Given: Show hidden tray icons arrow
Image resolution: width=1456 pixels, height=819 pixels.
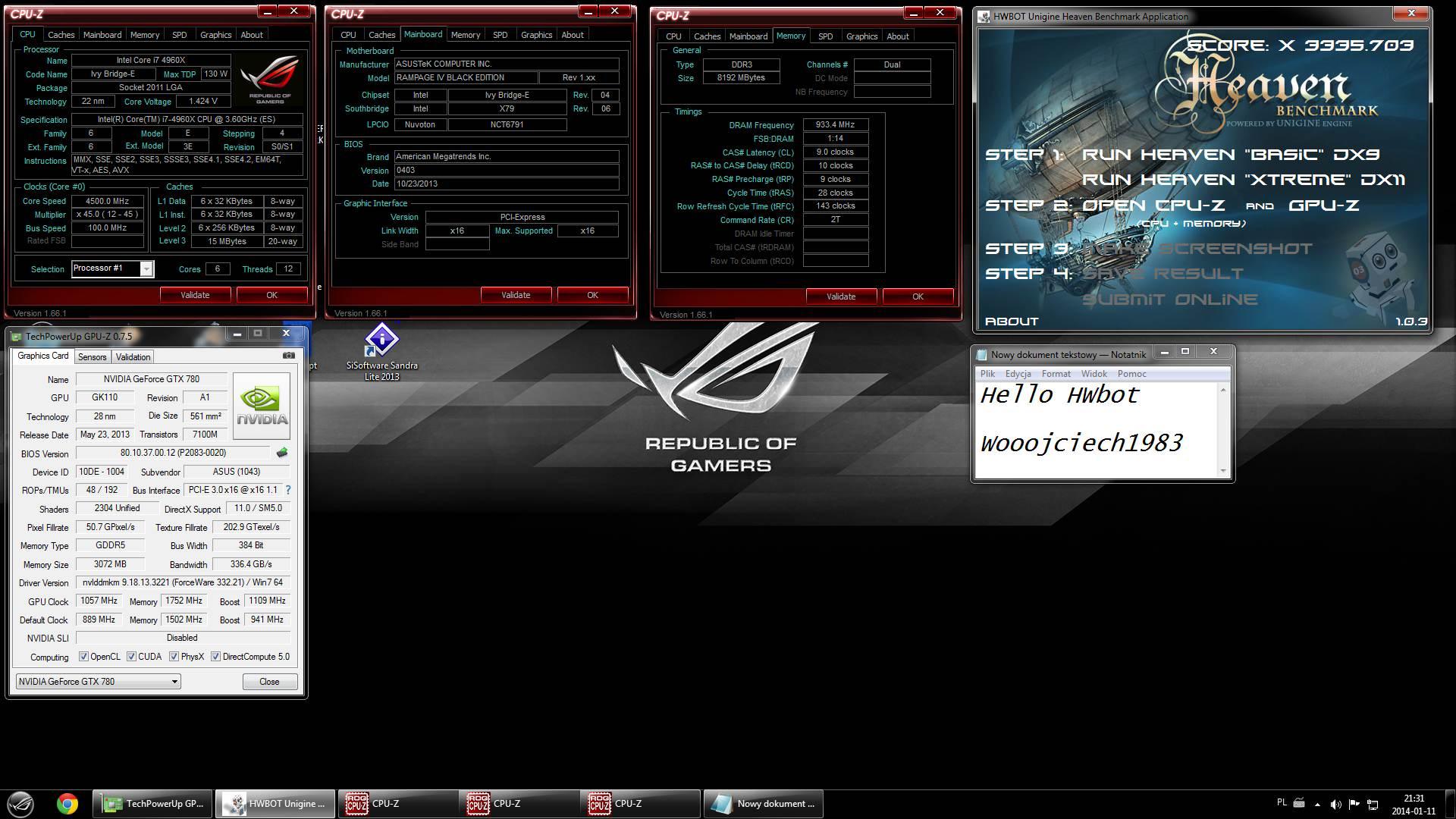Looking at the screenshot, I should tap(1317, 805).
